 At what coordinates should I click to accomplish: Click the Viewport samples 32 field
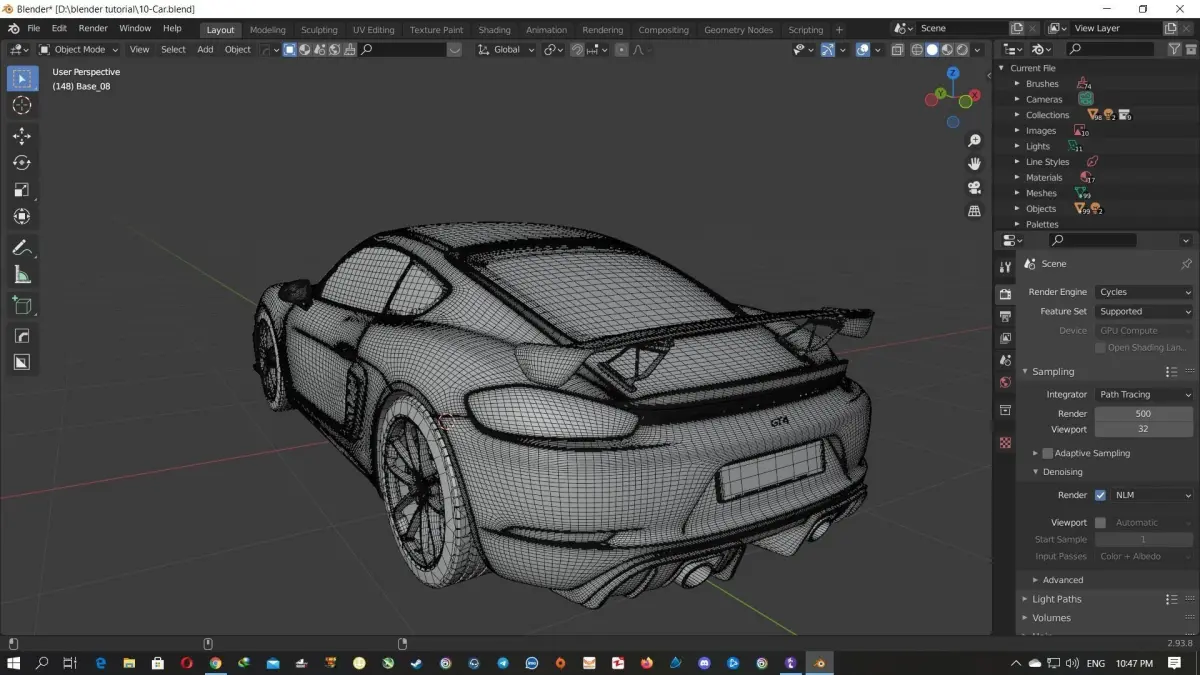point(1144,429)
